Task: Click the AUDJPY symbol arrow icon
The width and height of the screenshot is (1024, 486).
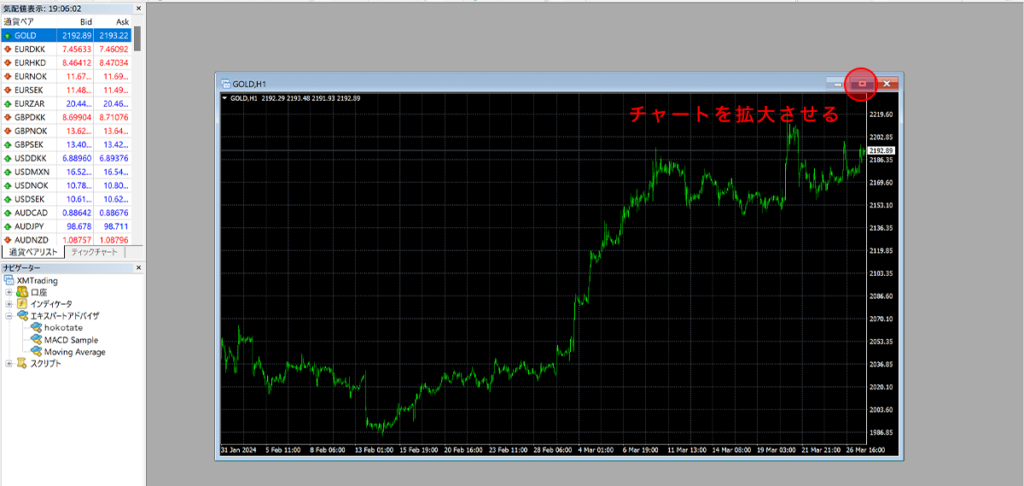Action: [x=7, y=226]
